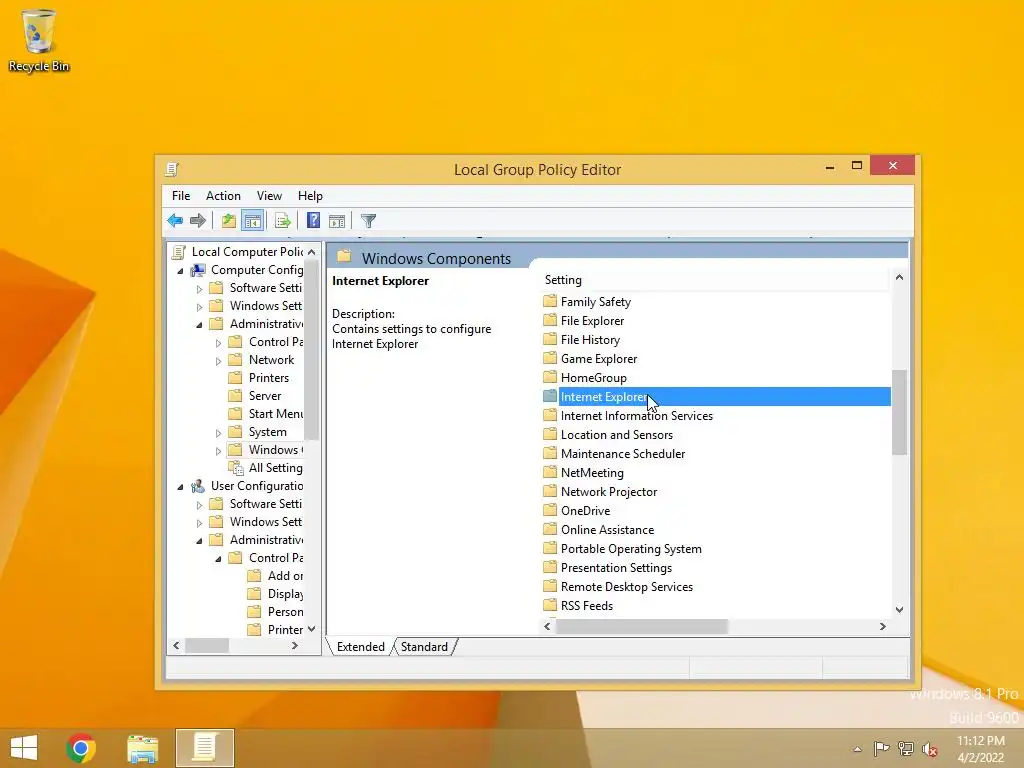Select Remote Desktop Services folder

click(x=627, y=586)
